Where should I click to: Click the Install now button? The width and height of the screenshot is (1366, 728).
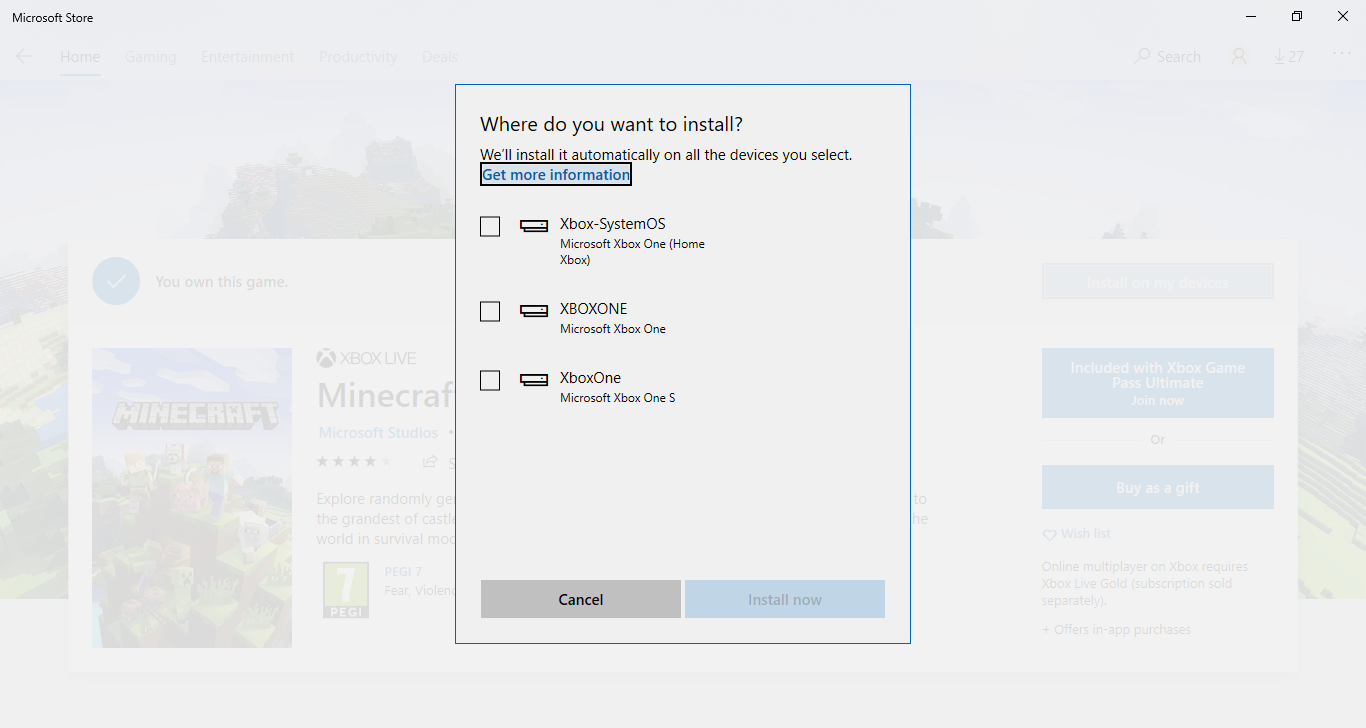[785, 599]
